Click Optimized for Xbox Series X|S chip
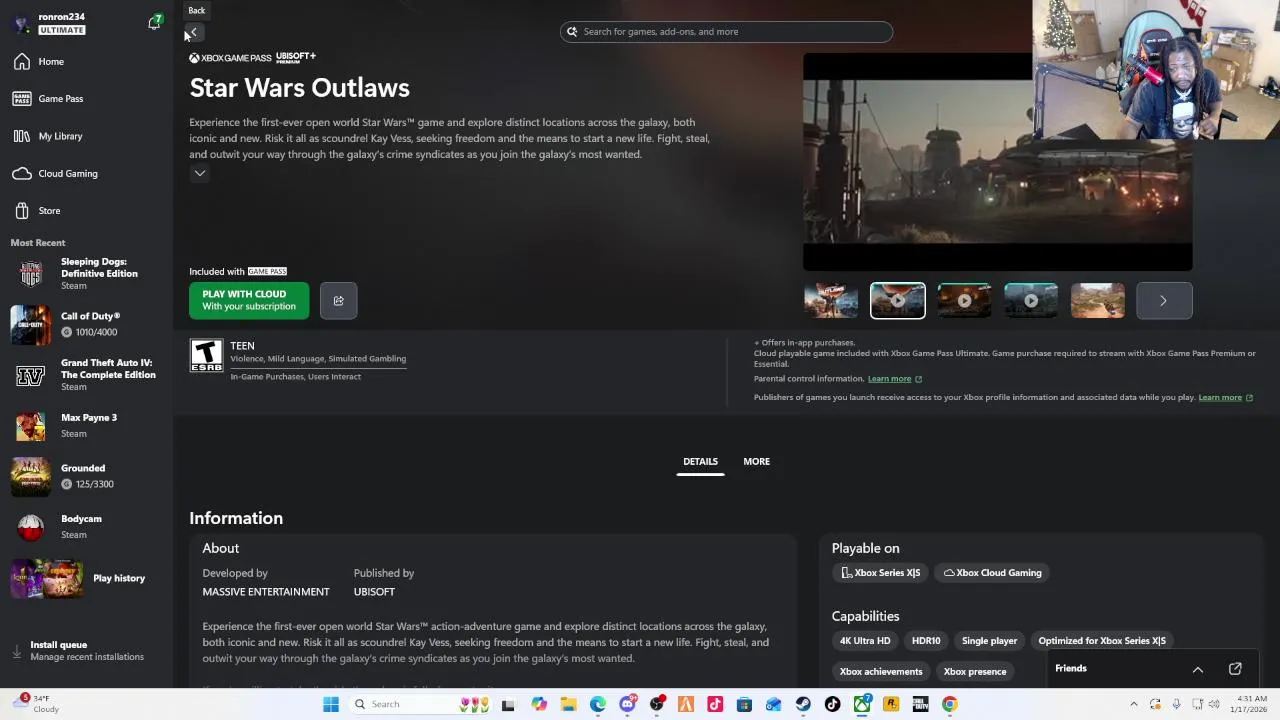 pyautogui.click(x=1102, y=641)
